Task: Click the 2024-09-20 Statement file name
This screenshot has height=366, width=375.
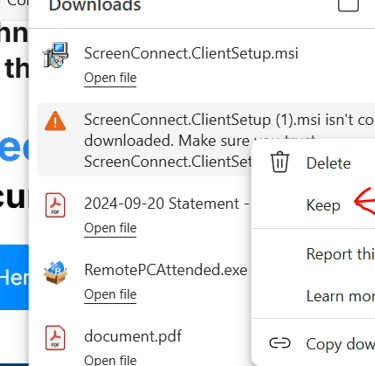Action: (x=167, y=204)
